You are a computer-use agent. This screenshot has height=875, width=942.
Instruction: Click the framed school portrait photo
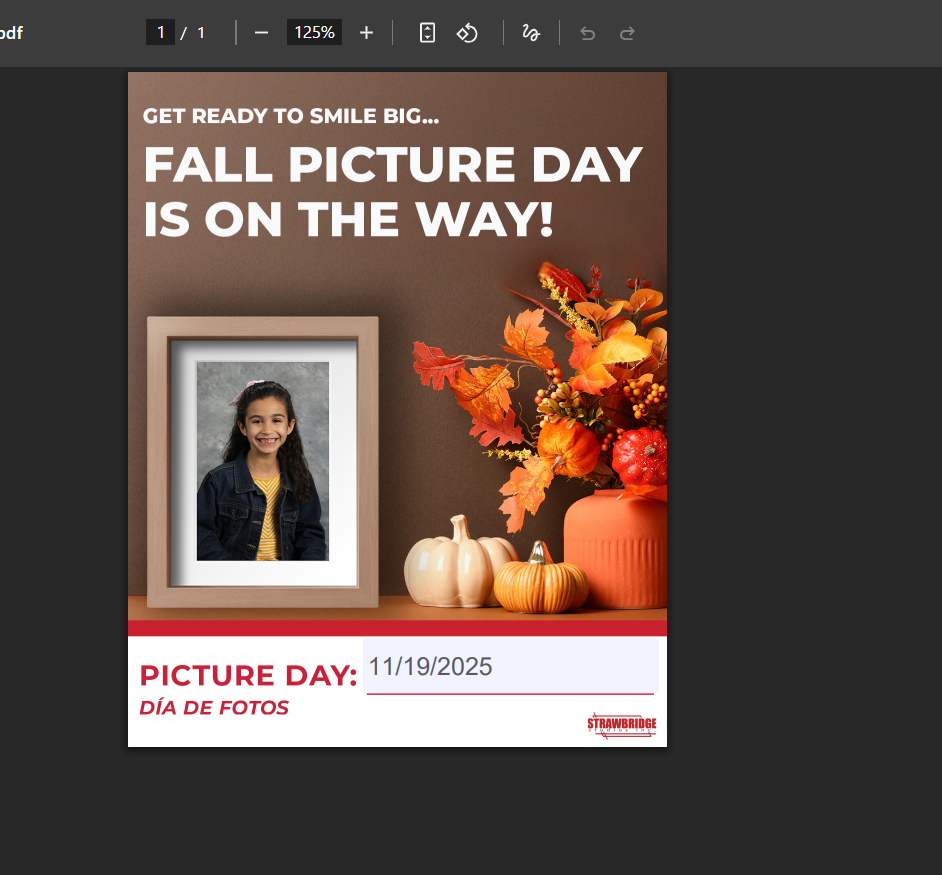click(262, 462)
